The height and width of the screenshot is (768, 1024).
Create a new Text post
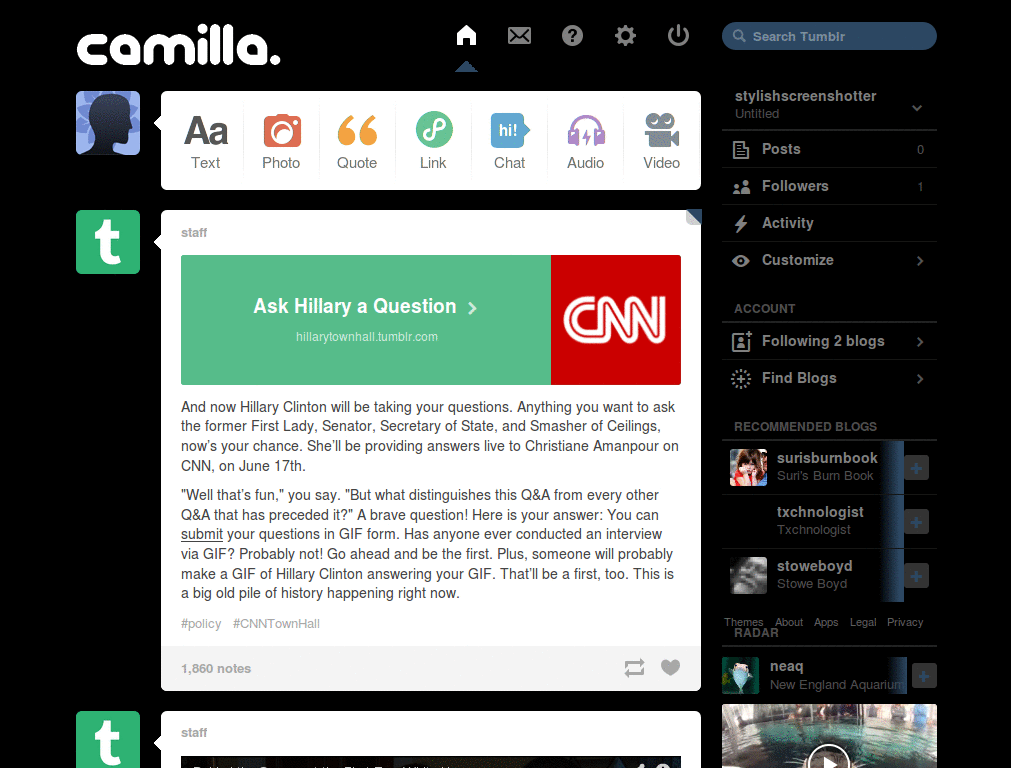coord(206,141)
